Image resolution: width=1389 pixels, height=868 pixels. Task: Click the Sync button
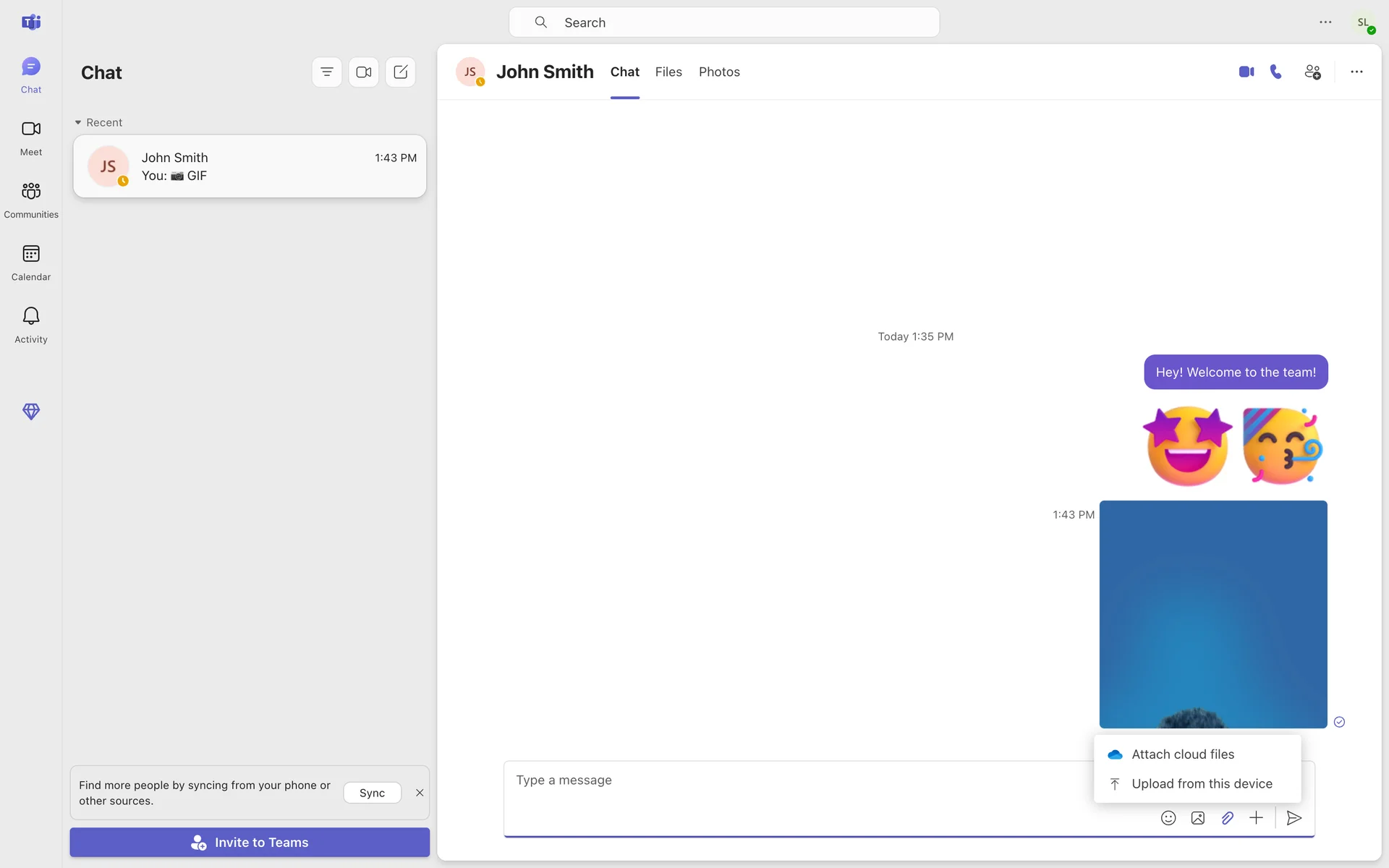(x=372, y=793)
